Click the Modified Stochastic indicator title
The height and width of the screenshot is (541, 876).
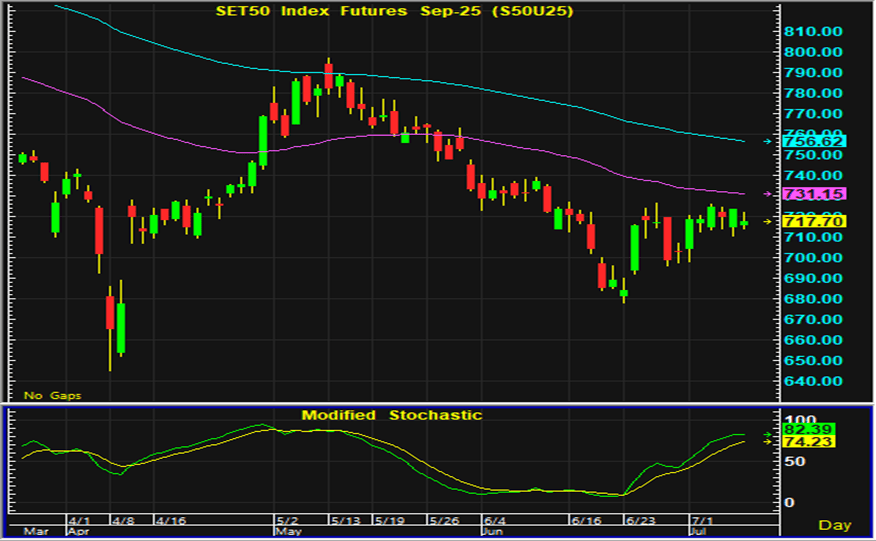[392, 415]
